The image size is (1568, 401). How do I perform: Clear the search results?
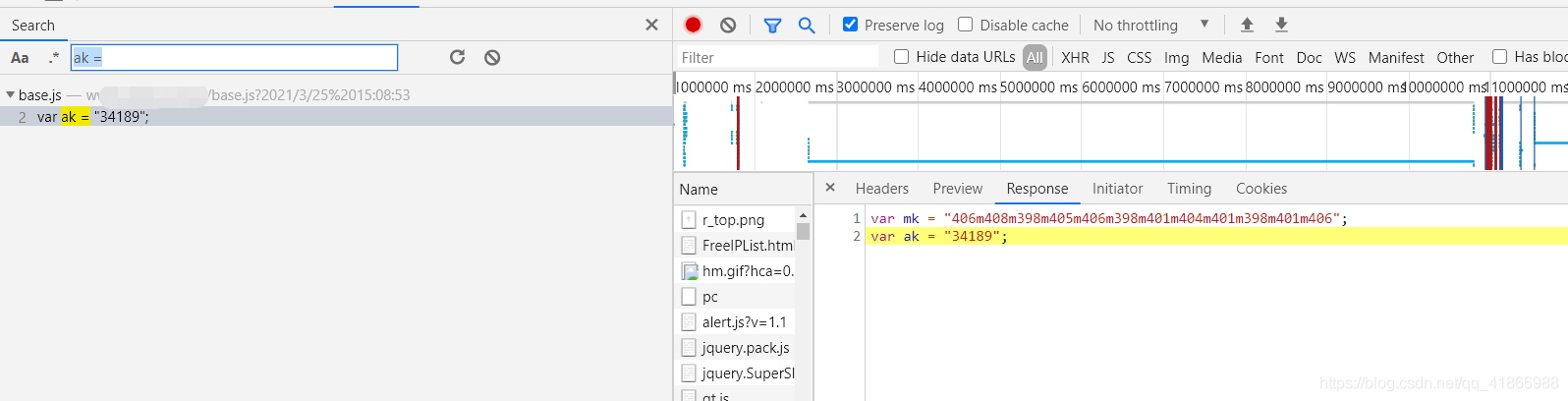click(492, 58)
